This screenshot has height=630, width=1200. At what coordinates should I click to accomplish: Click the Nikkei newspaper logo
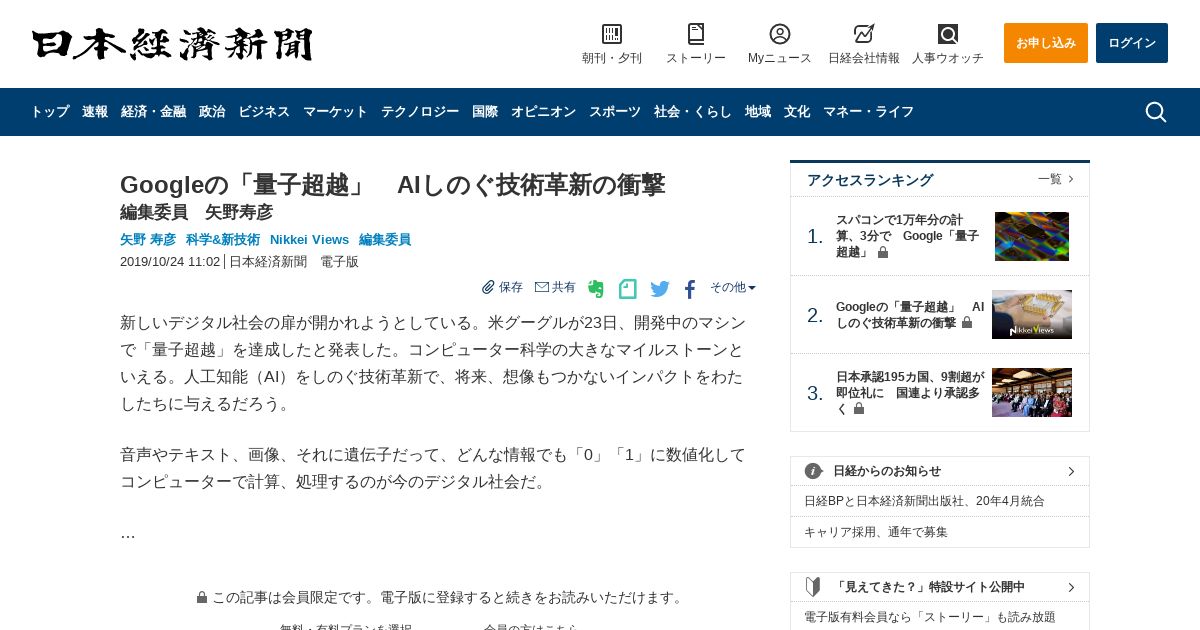click(x=172, y=44)
